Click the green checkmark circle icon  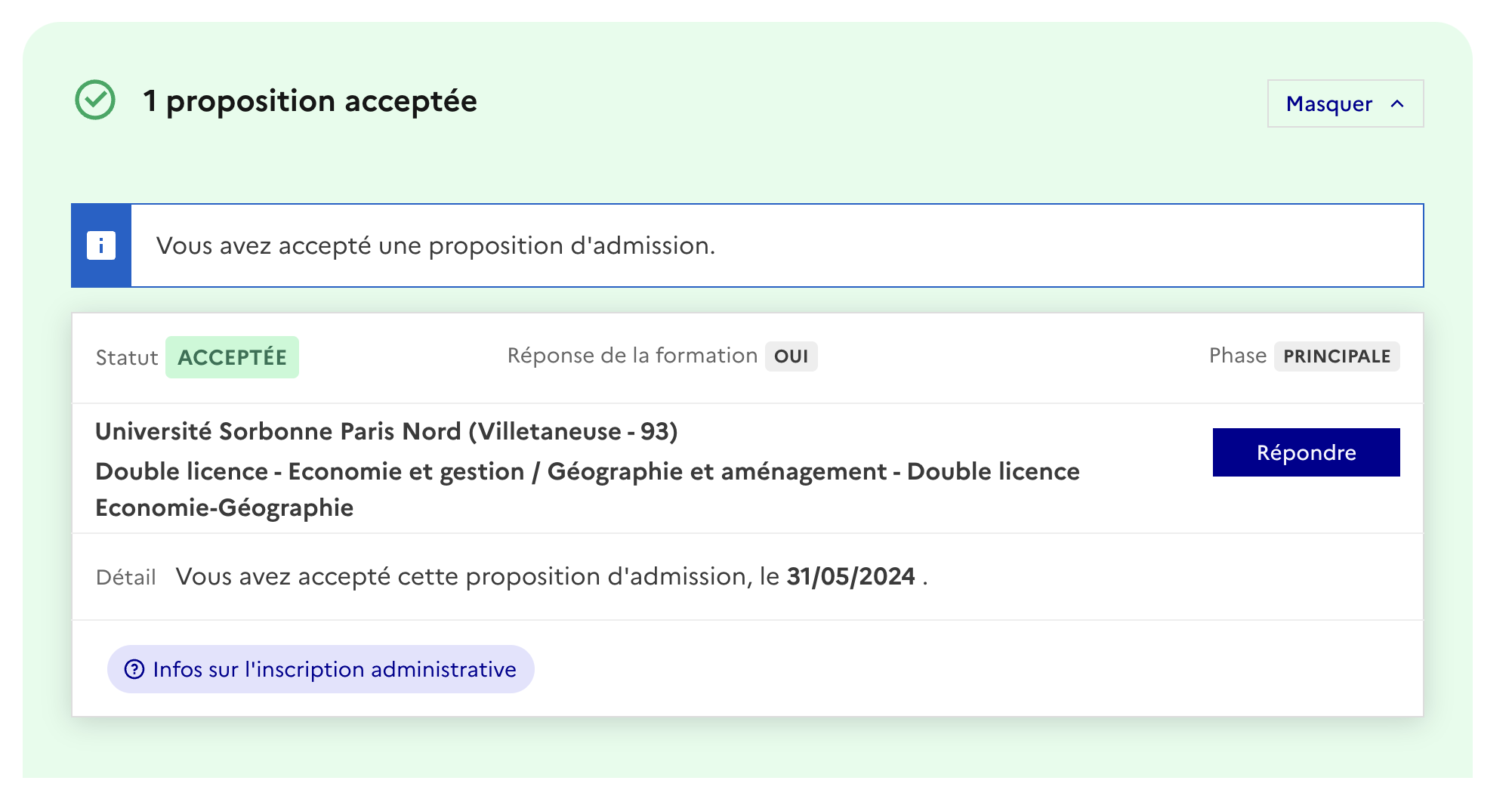coord(95,100)
